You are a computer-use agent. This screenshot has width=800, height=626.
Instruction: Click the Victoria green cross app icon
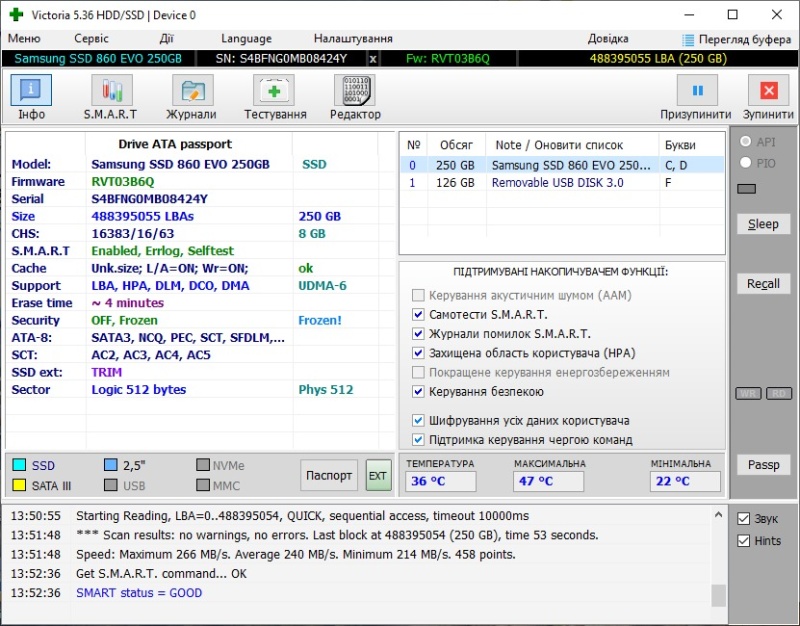tap(16, 14)
